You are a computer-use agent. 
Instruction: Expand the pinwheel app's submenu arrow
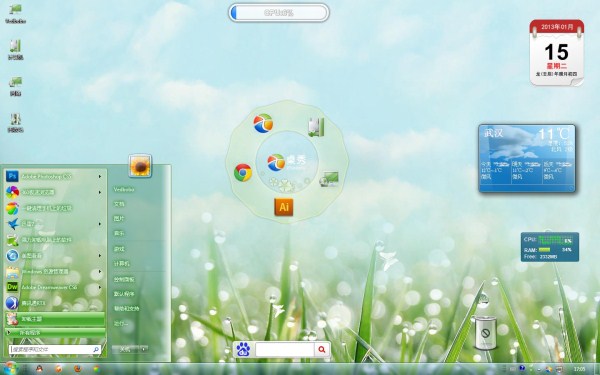click(100, 192)
